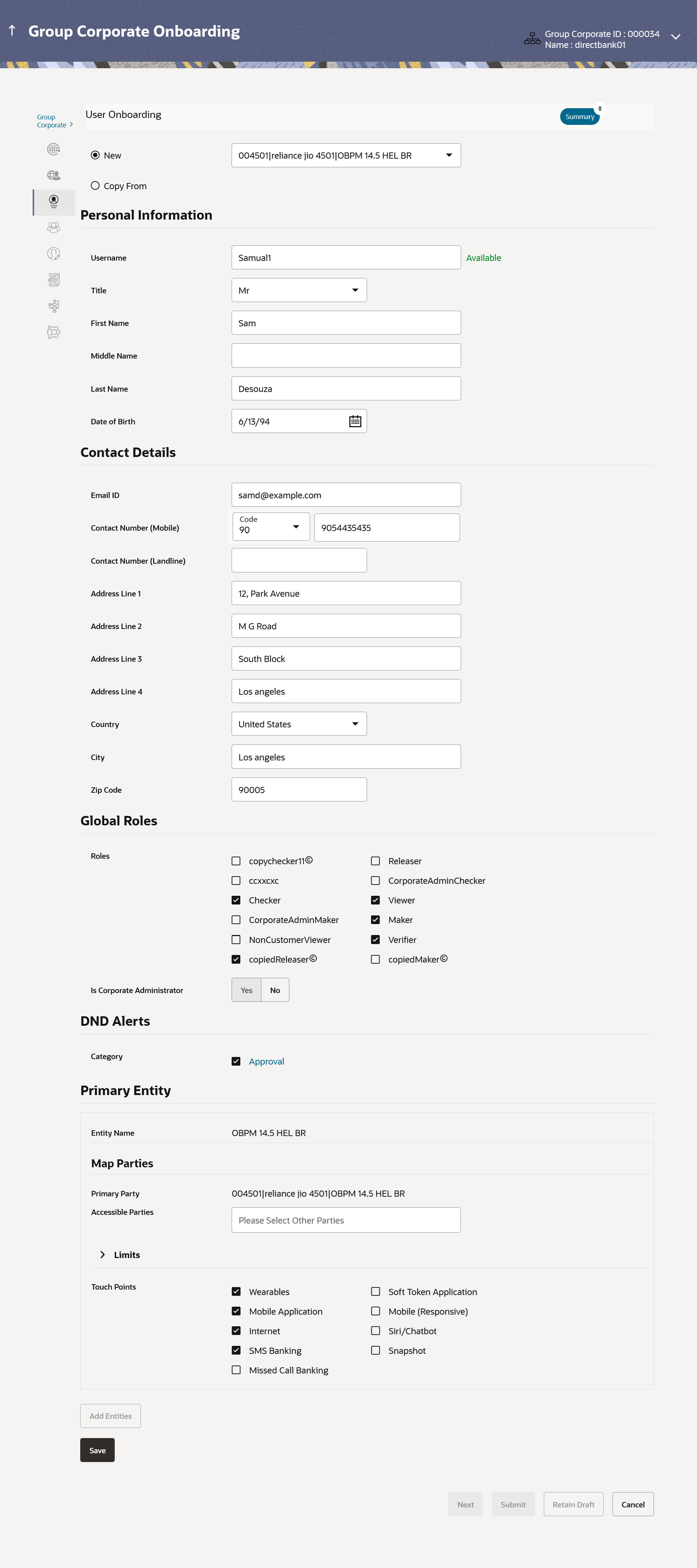Open the globe with businessman sidebar step
The height and width of the screenshot is (1568, 697).
pos(54,175)
